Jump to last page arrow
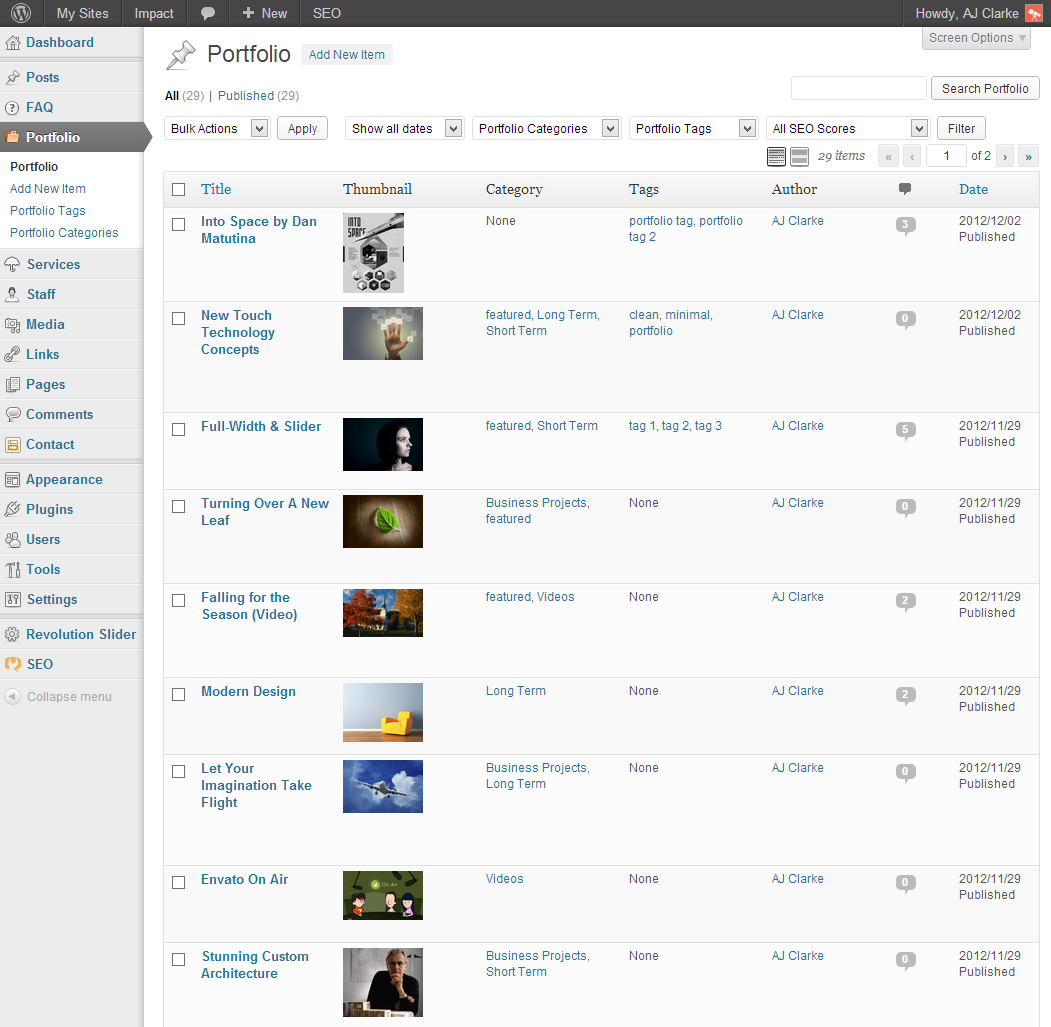Viewport: 1051px width, 1027px height. click(1028, 156)
